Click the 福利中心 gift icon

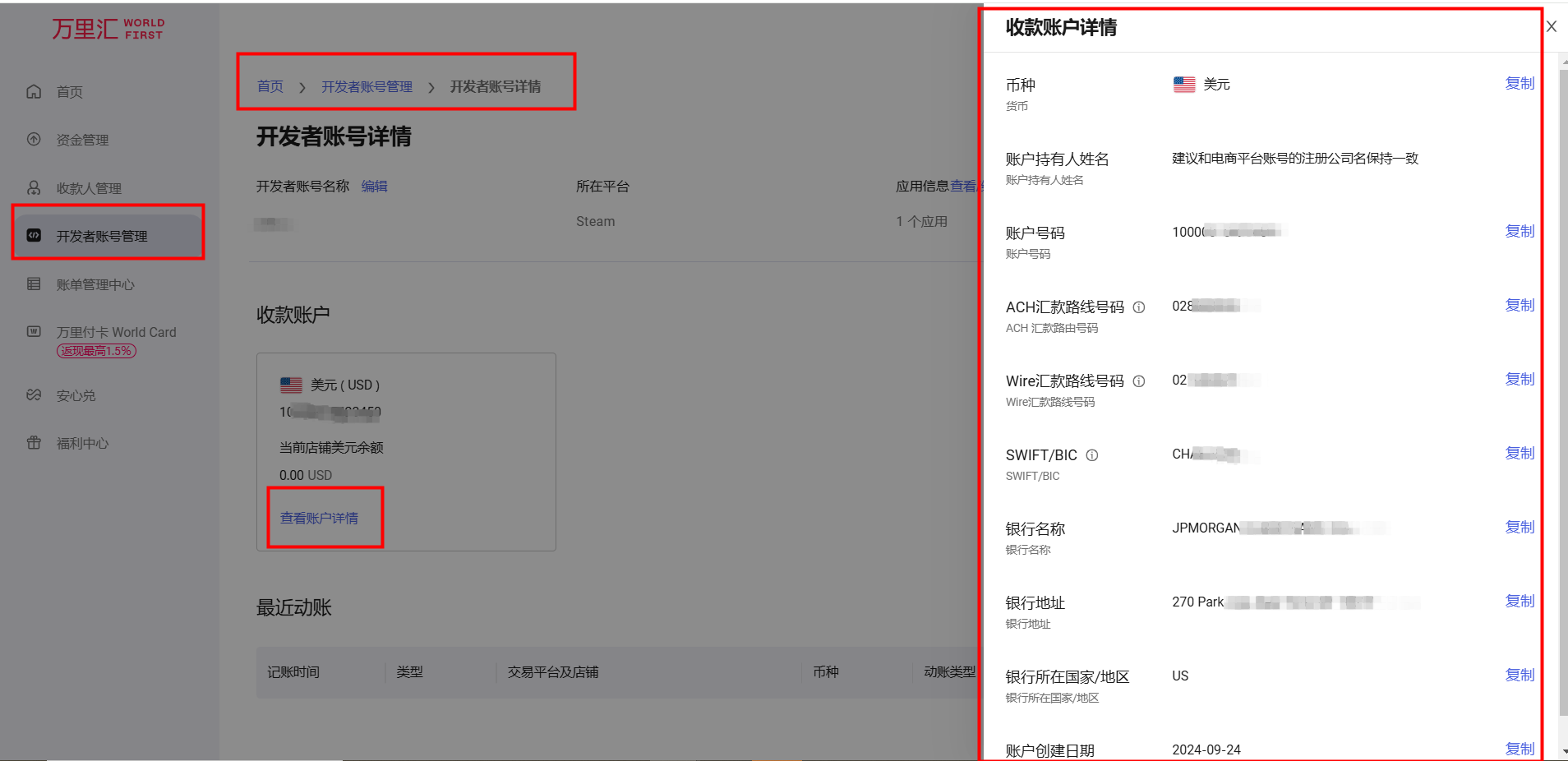pos(34,443)
